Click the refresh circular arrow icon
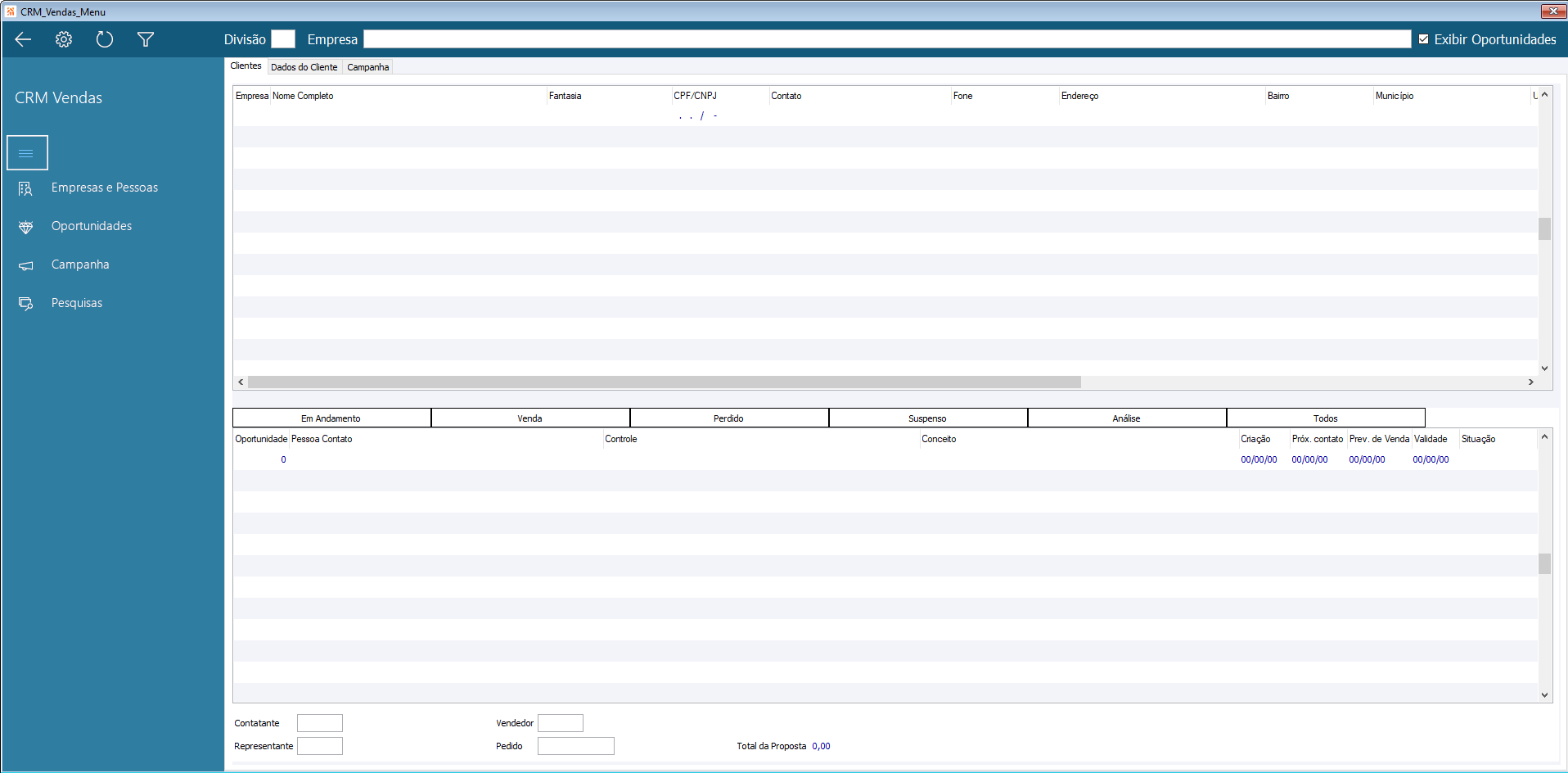This screenshot has height=773, width=1568. (x=105, y=39)
